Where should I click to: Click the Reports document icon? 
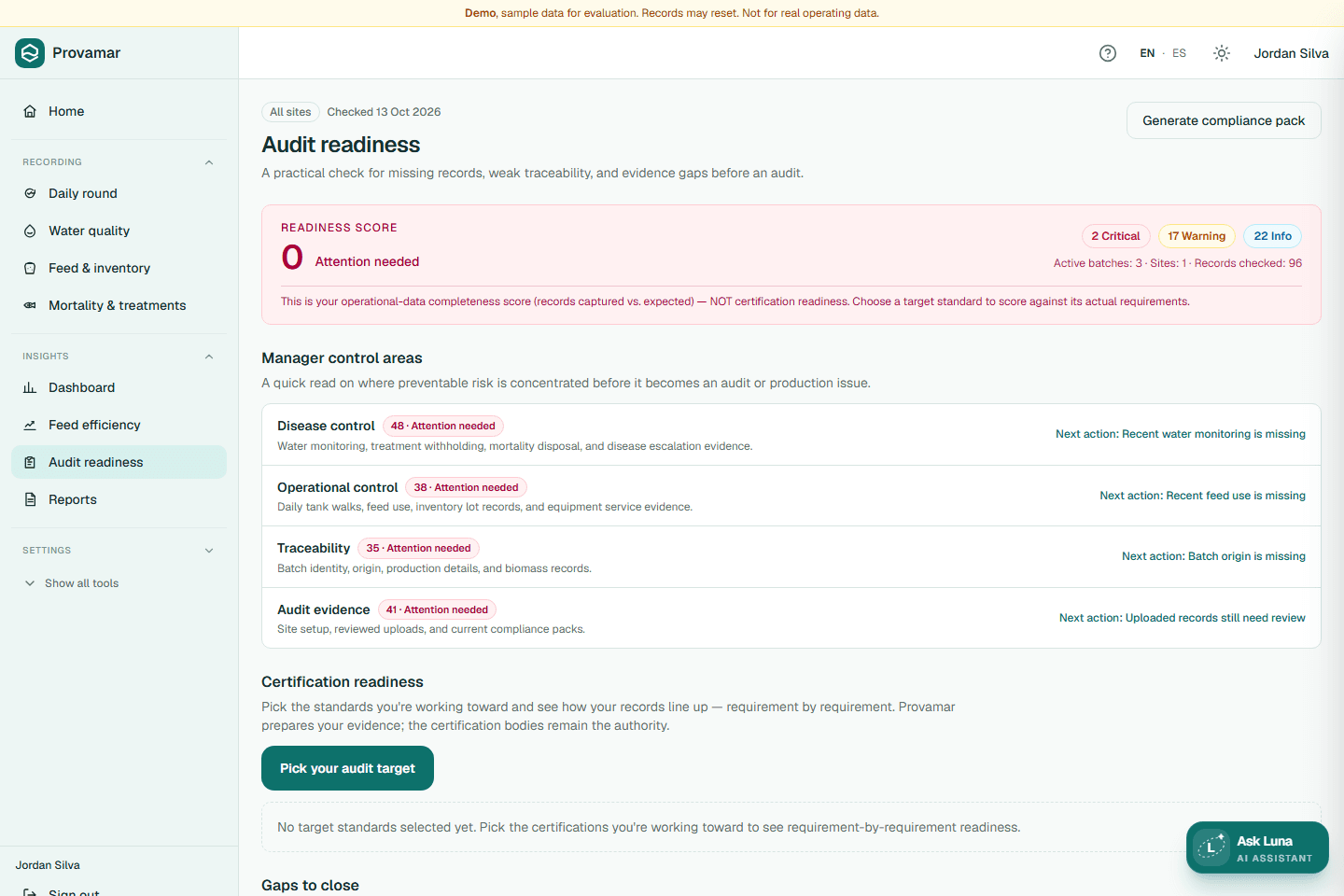pos(30,499)
